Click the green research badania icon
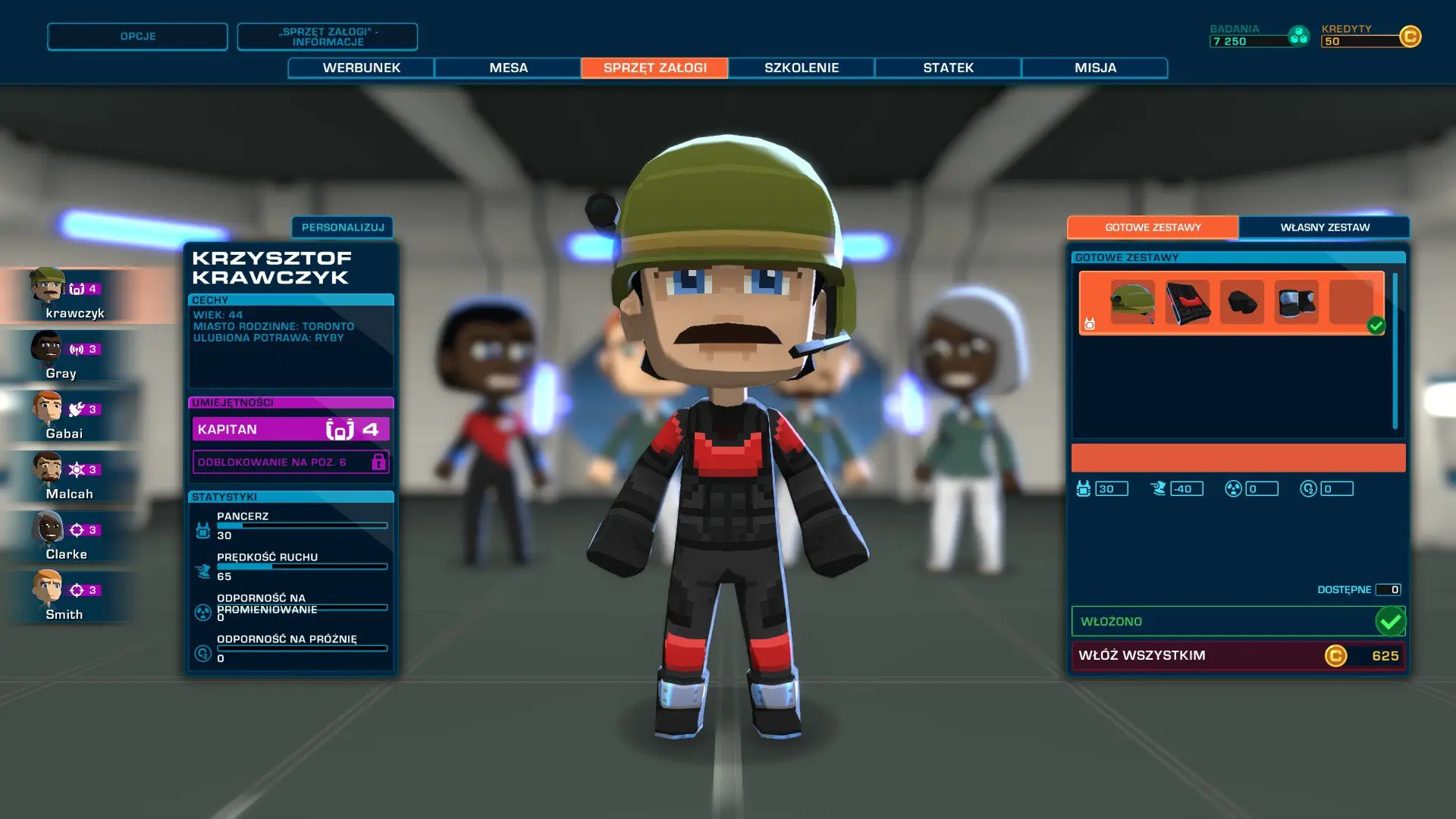The image size is (1456, 819). 1298,36
